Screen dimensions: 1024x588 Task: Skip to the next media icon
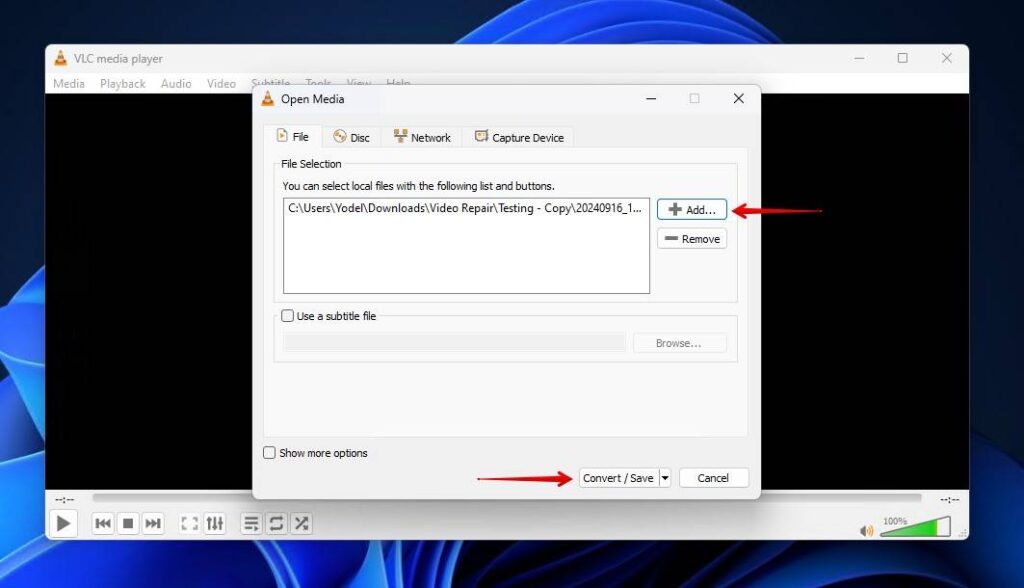coord(155,522)
